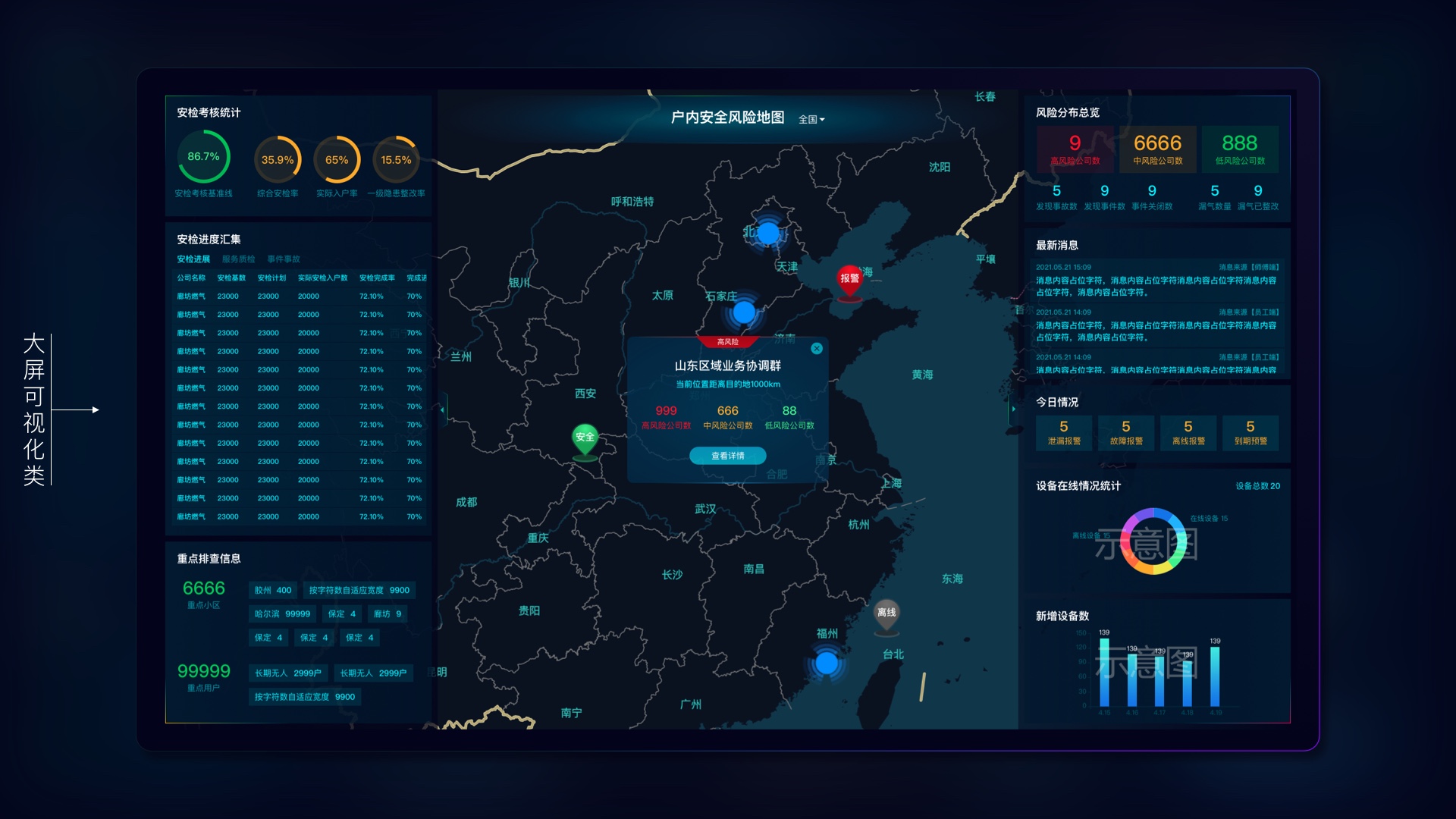Switch to the 安检进展 tab
Viewport: 1456px width, 819px height.
click(193, 259)
